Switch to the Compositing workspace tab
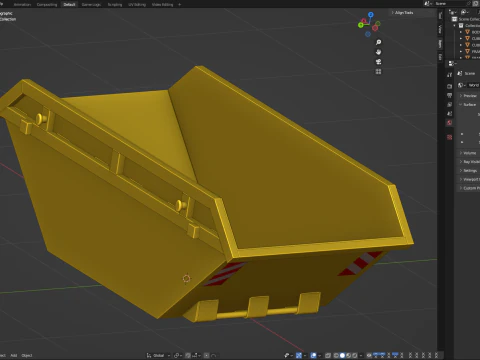The height and width of the screenshot is (360, 480). [x=47, y=4]
